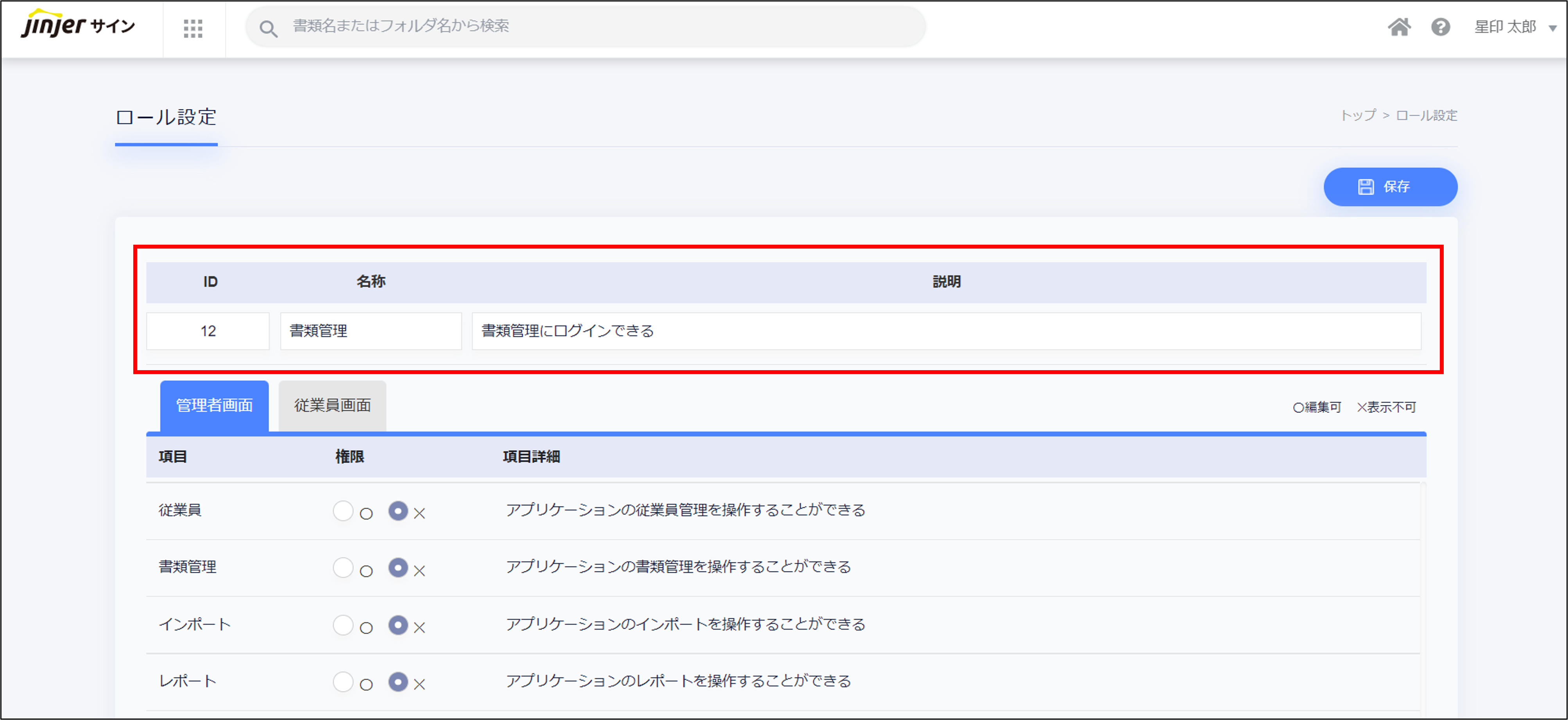The image size is (1568, 720).
Task: Open the apps grid menu icon
Action: [x=193, y=28]
